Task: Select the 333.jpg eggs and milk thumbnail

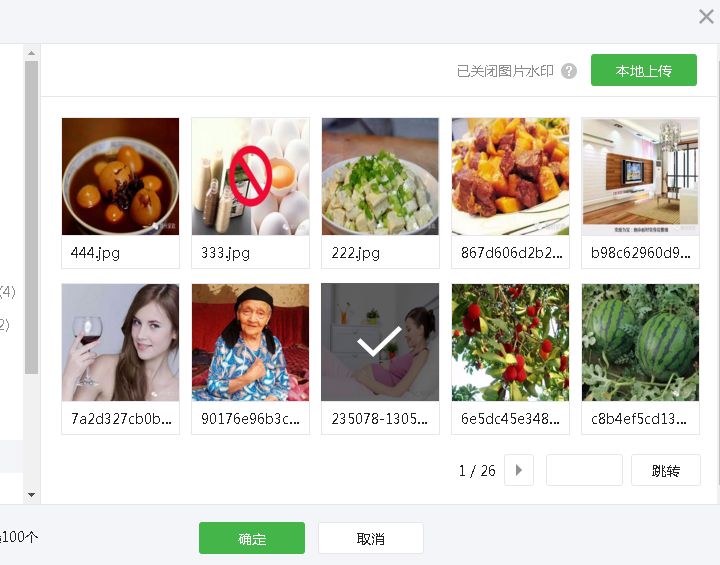Action: point(250,176)
